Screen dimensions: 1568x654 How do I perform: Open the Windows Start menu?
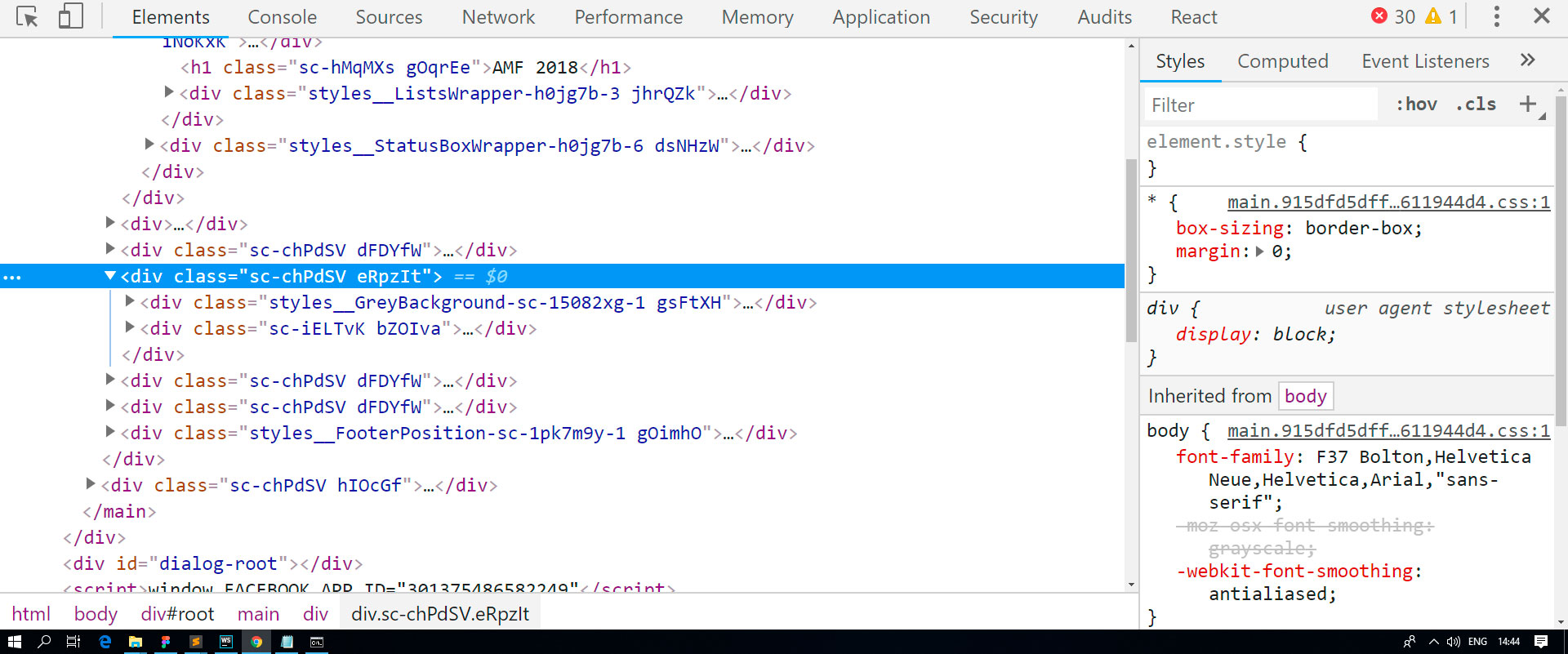click(x=14, y=642)
